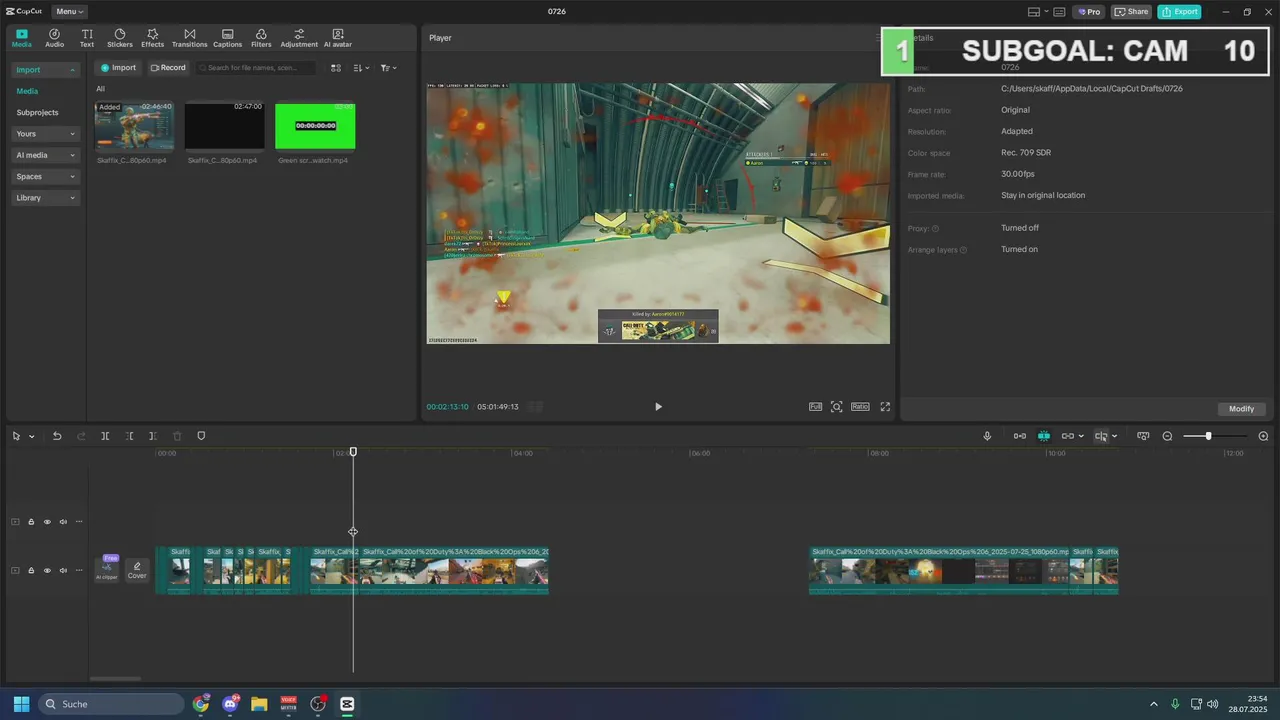The image size is (1280, 720).
Task: Click the Share button
Action: (1132, 12)
